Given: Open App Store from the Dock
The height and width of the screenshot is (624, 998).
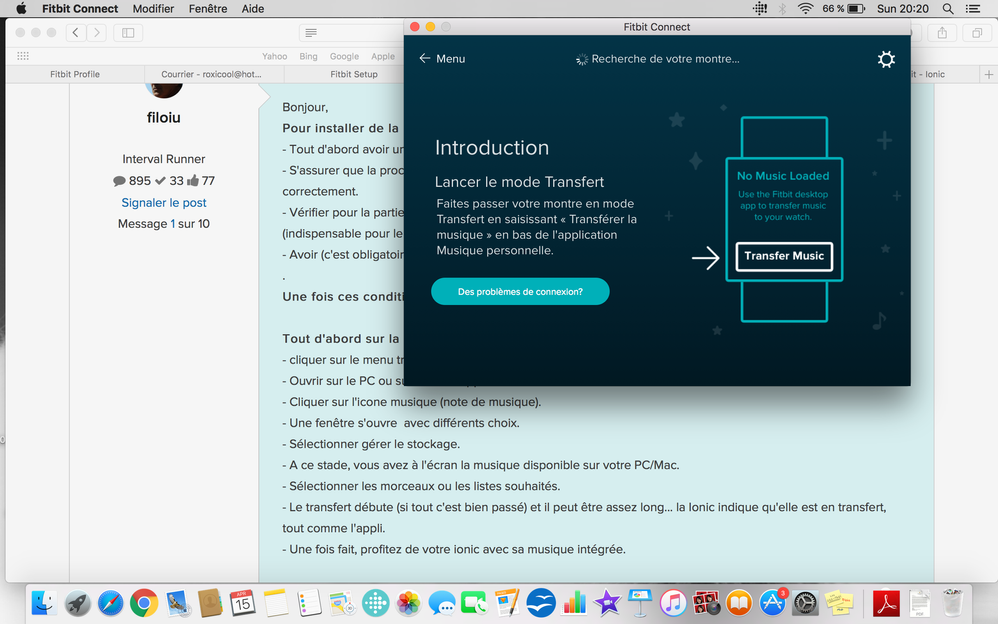Looking at the screenshot, I should (x=772, y=602).
